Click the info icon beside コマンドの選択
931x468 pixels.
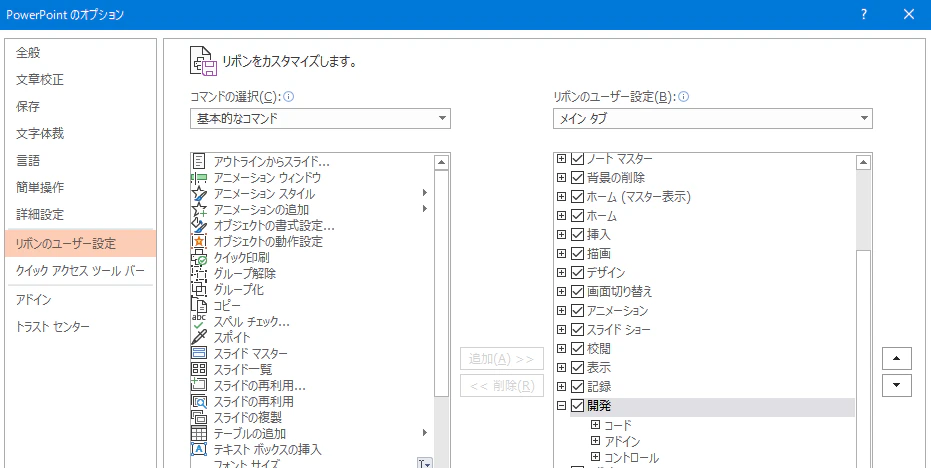coord(289,97)
